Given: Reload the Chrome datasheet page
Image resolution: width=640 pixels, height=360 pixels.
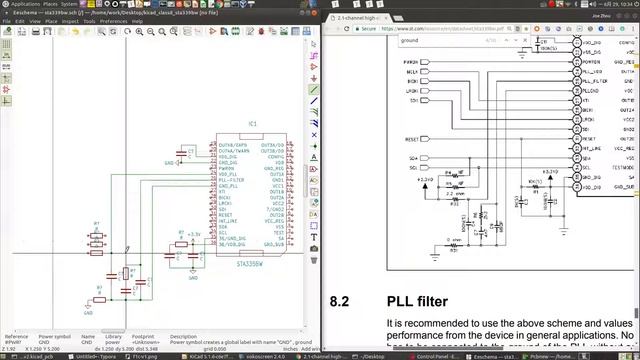Looking at the screenshot, I should 347,29.
